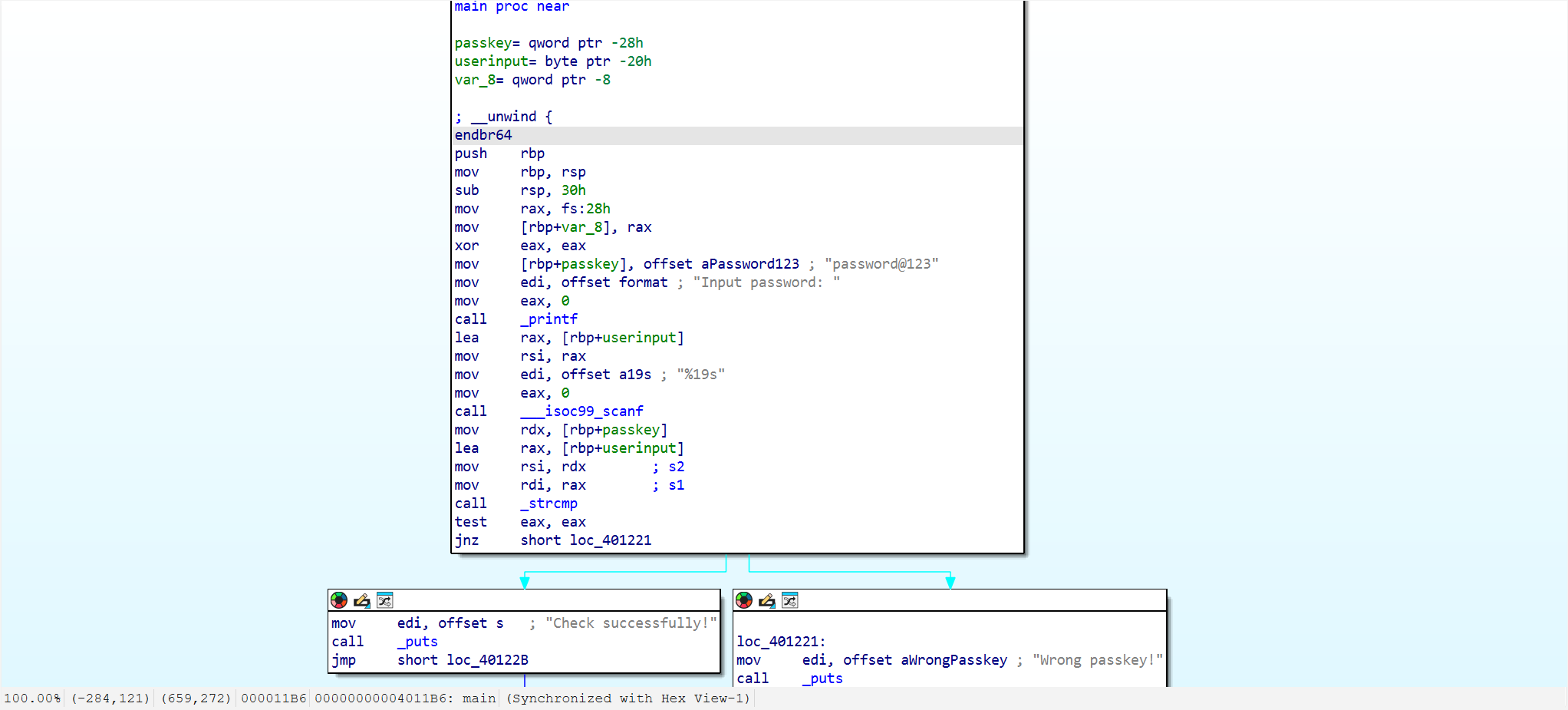Click the edit pencil icon in the "Check successfully!" block
The height and width of the screenshot is (710, 1568).
click(x=362, y=600)
